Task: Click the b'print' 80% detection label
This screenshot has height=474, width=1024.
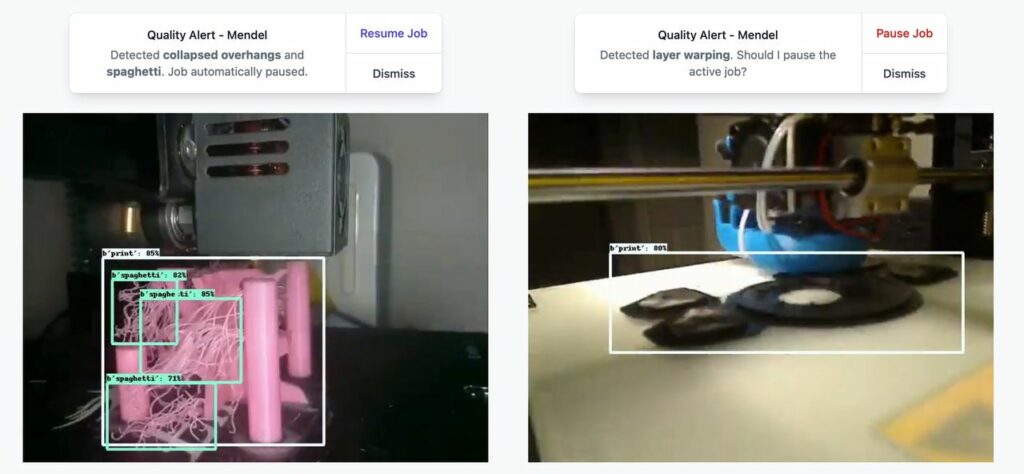Action: click(x=638, y=248)
